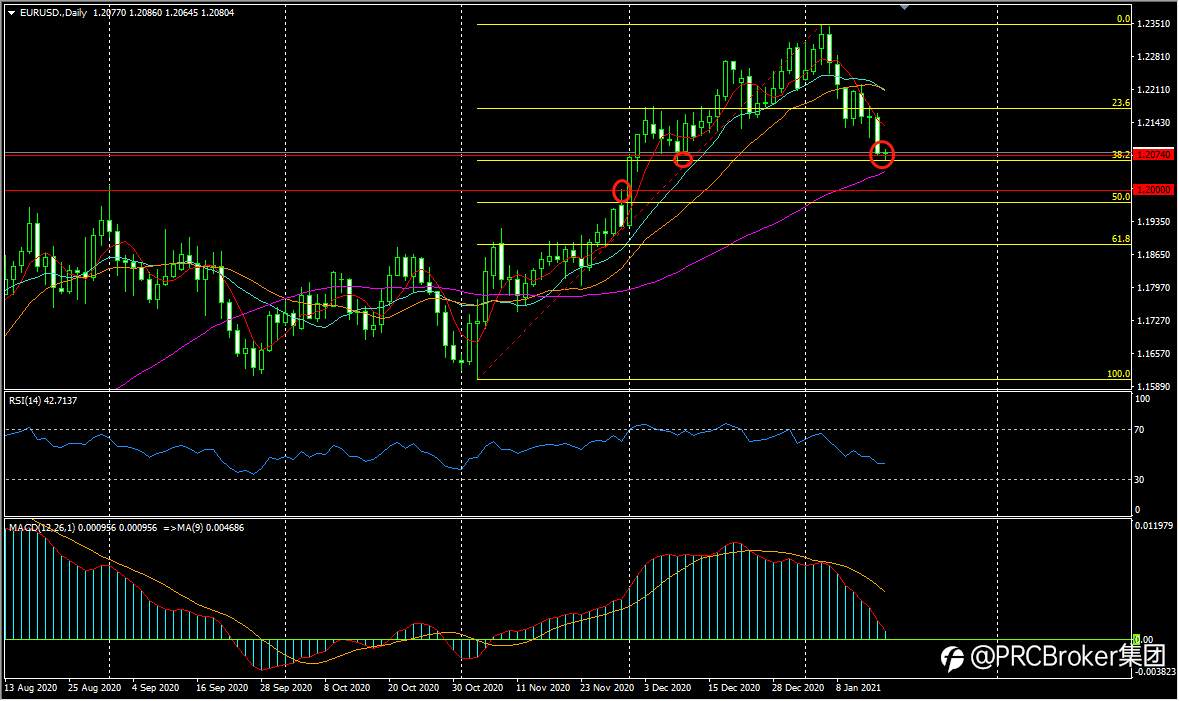Click the 11 Nov 2020 date label
Image resolution: width=1179 pixels, height=701 pixels.
click(x=543, y=688)
